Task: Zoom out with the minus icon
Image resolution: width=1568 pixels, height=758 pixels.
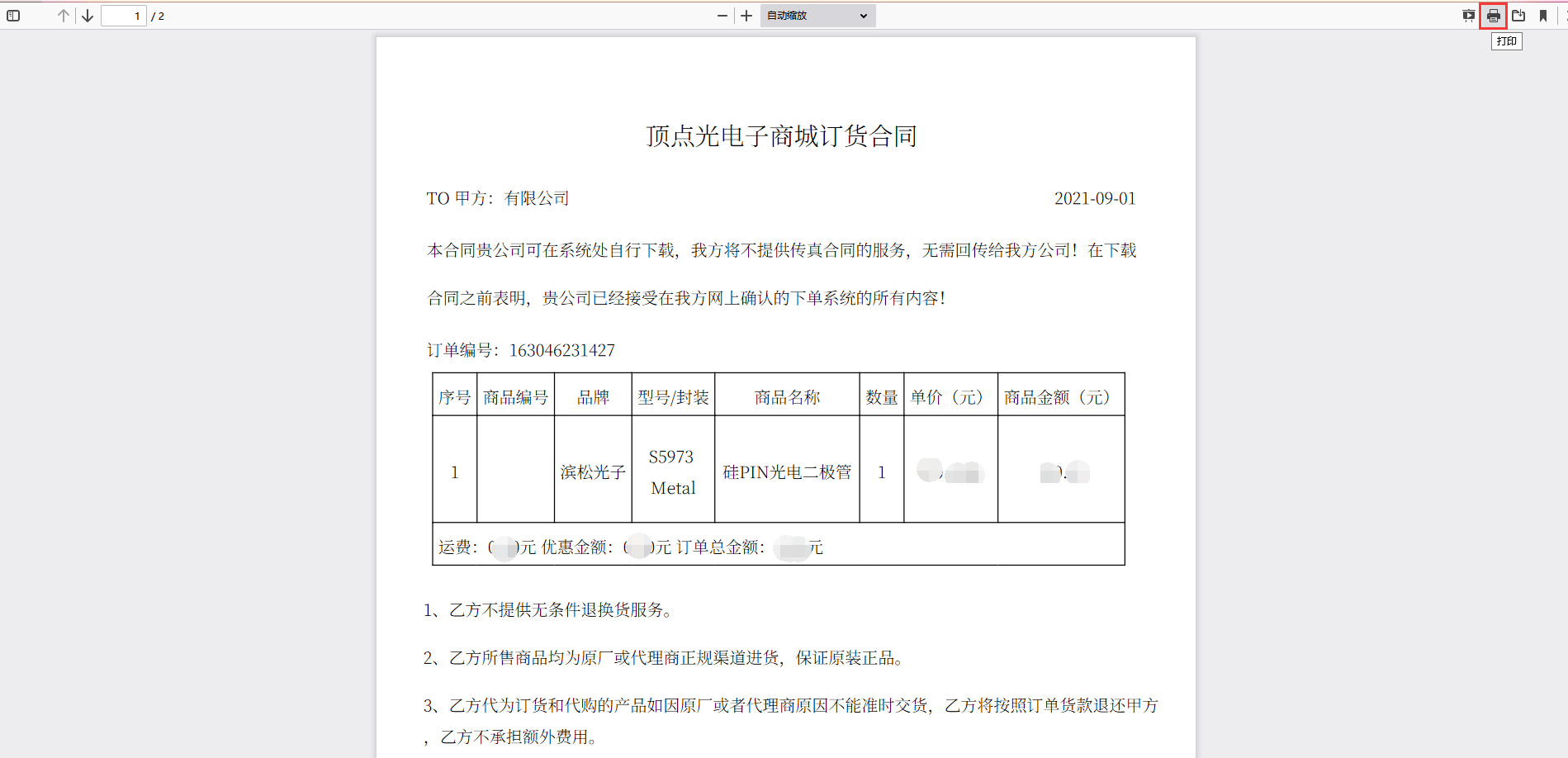Action: [722, 16]
